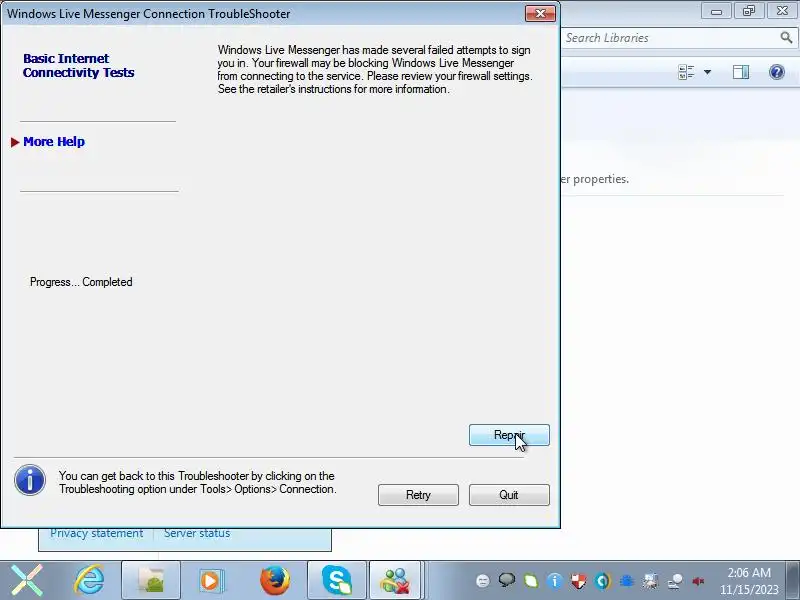
Task: Click the muted volume tray icon
Action: [x=698, y=581]
